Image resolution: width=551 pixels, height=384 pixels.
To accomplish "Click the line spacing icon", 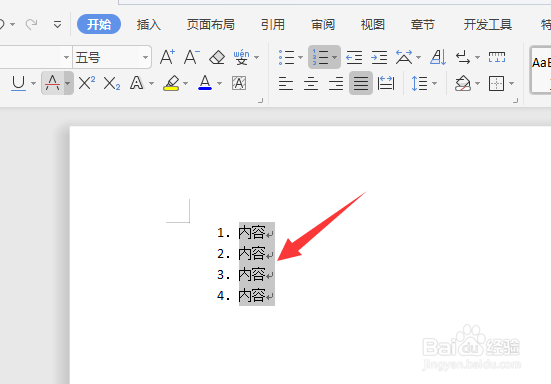I will coord(419,84).
